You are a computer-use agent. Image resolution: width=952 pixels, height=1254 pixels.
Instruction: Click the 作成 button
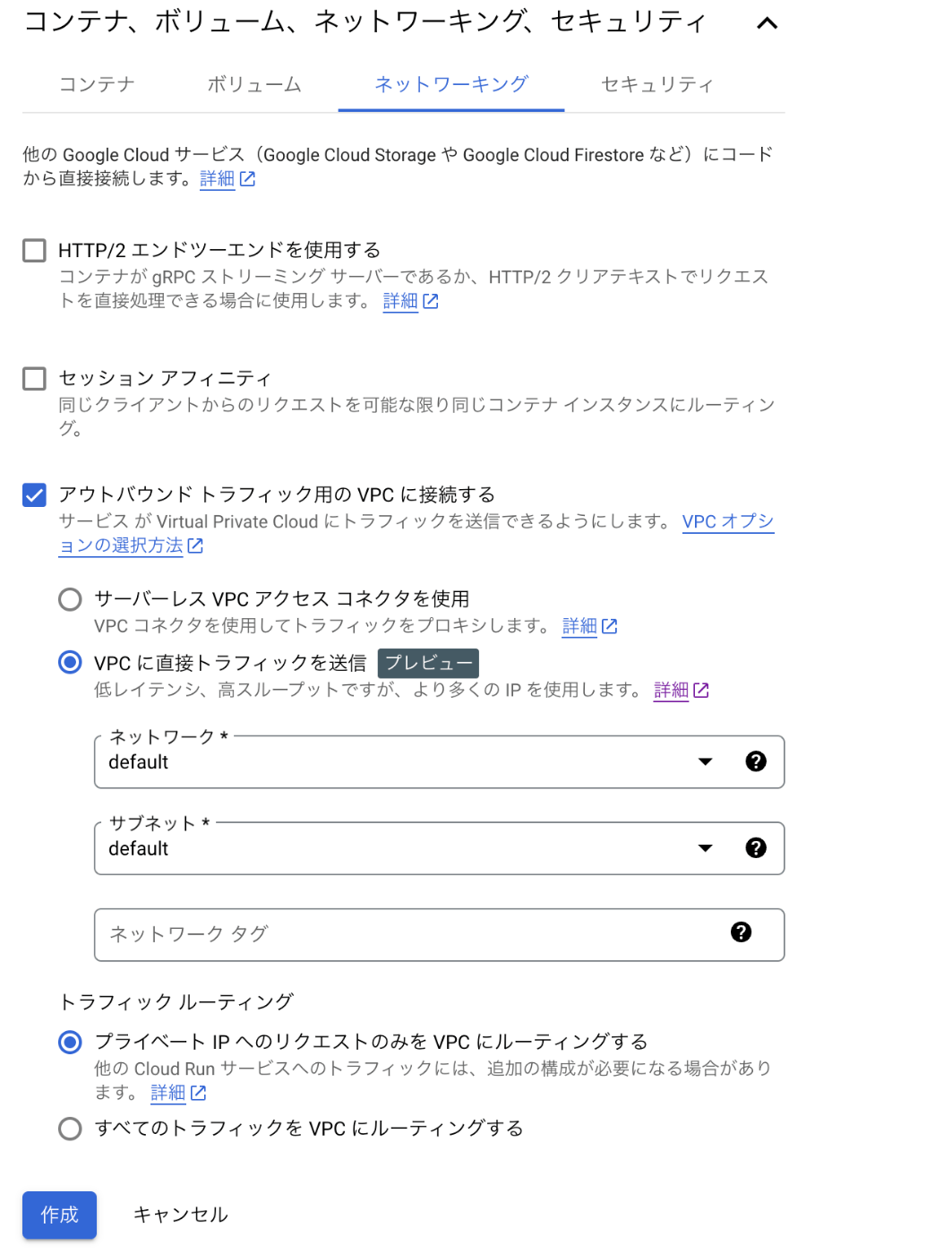[x=59, y=1215]
